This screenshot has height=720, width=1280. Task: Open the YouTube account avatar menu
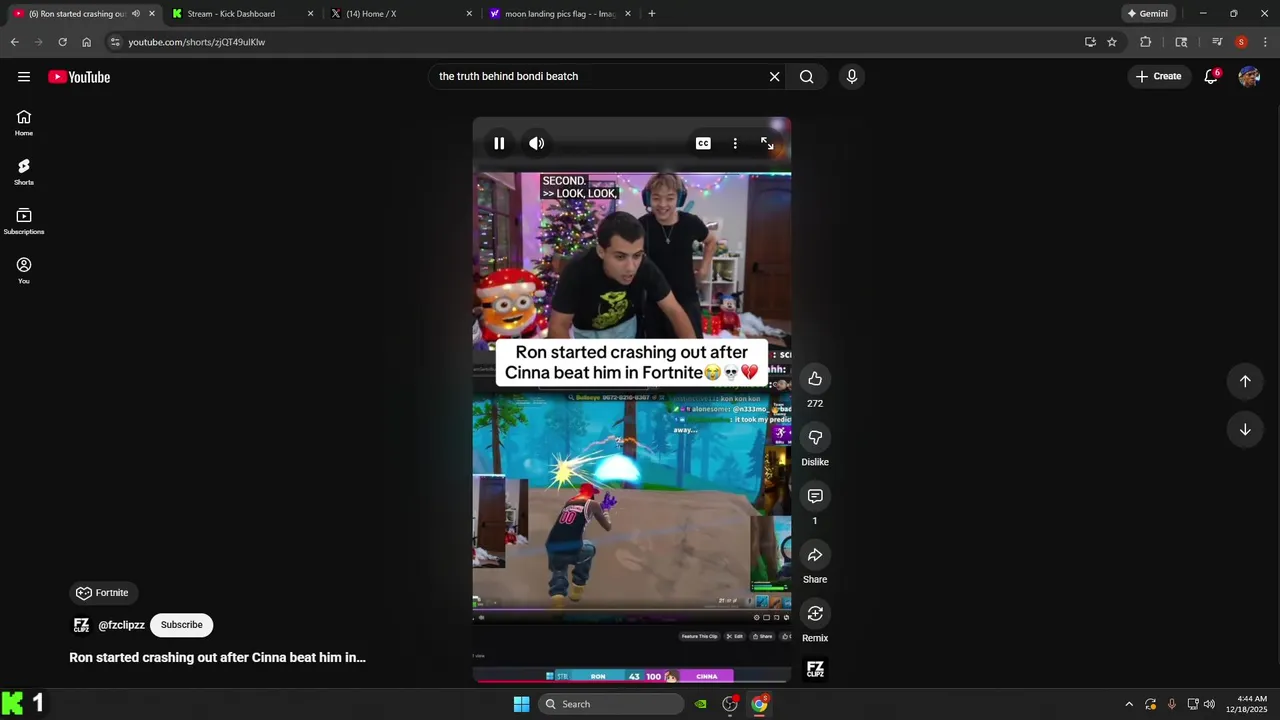[1249, 76]
